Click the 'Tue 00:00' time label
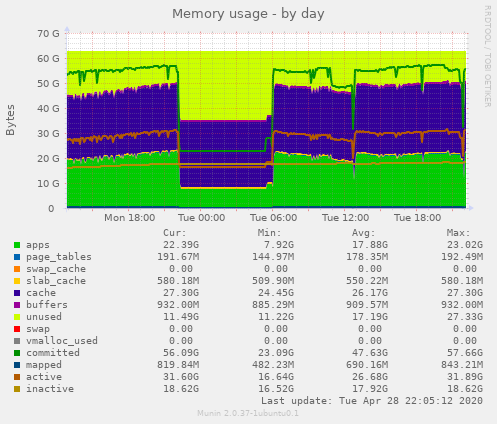The image size is (497, 424). pos(201,218)
